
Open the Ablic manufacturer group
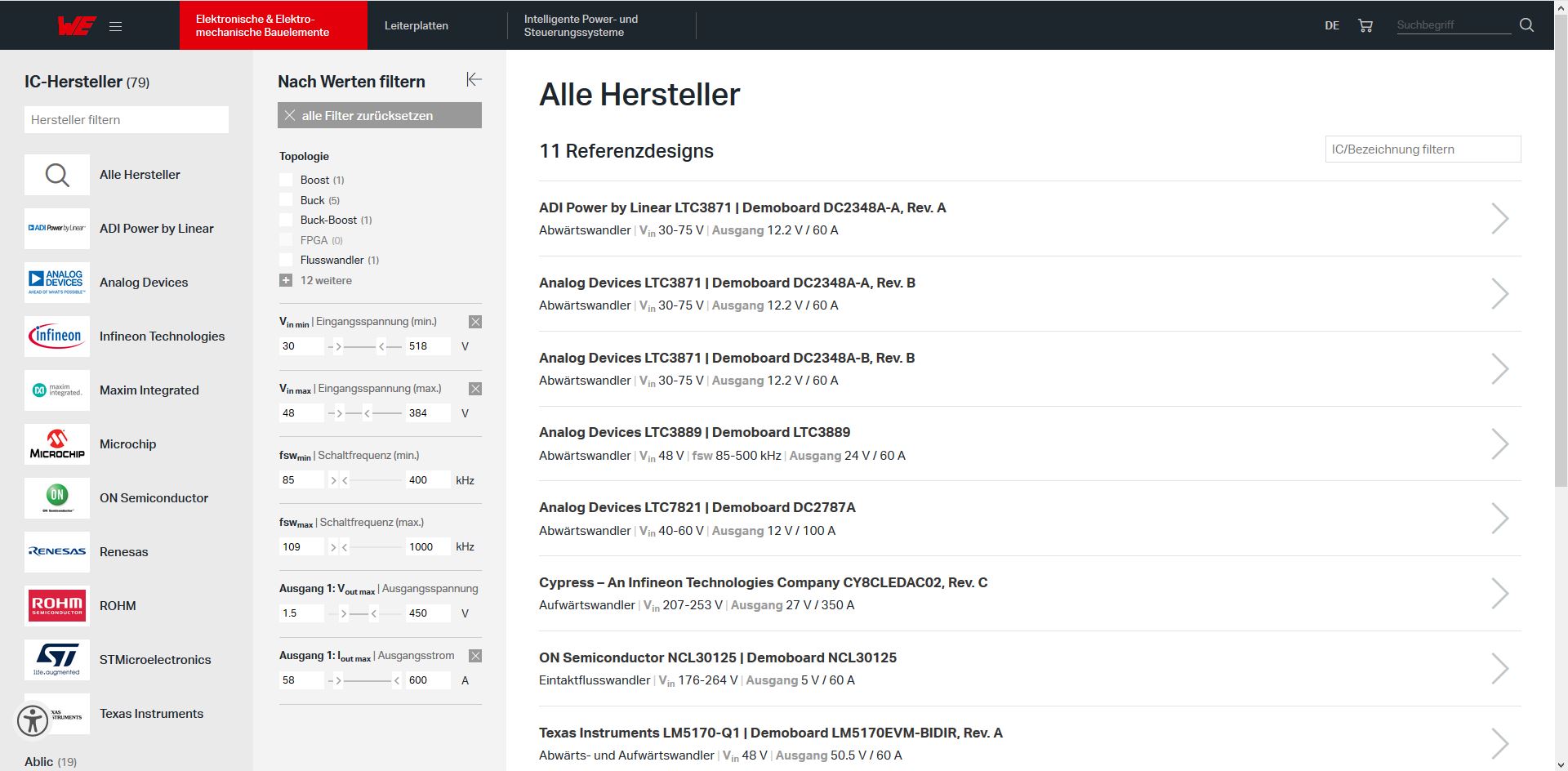pyautogui.click(x=51, y=762)
